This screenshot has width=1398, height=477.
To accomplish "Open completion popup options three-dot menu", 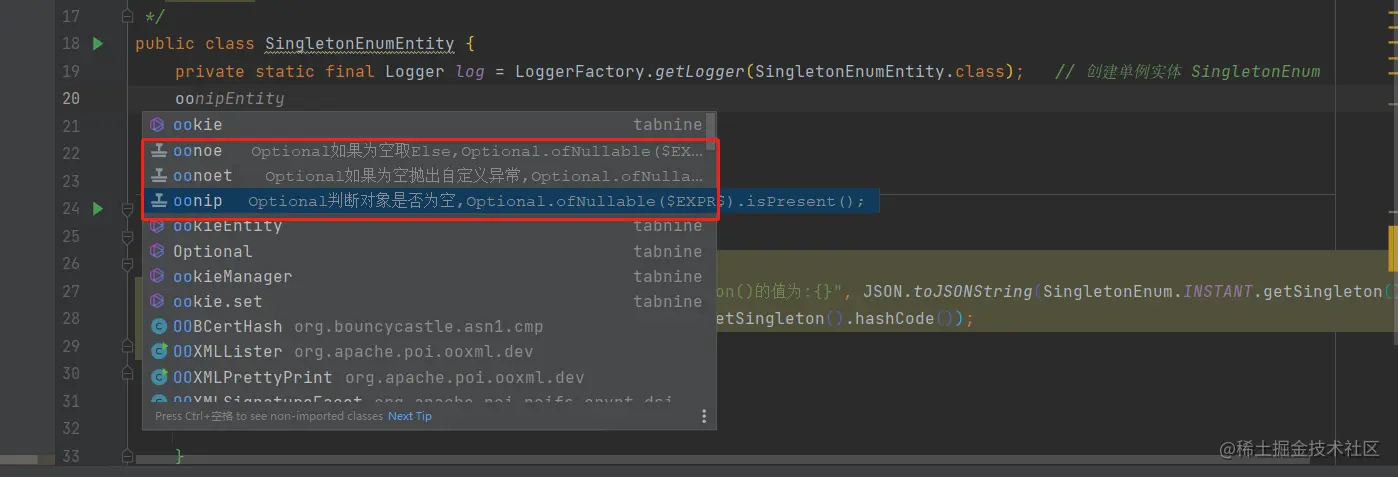I will pos(703,416).
